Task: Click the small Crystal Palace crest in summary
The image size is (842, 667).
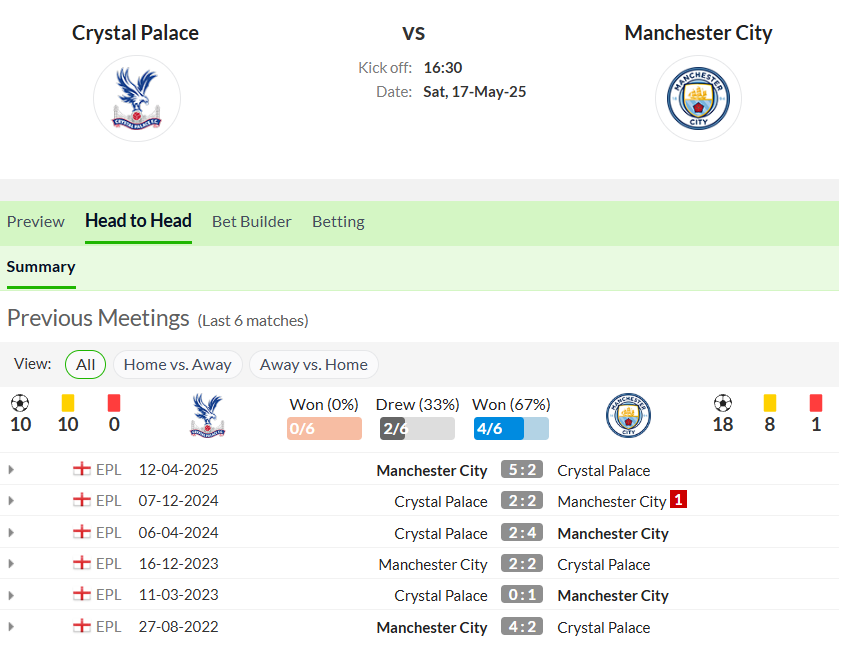Action: click(207, 415)
